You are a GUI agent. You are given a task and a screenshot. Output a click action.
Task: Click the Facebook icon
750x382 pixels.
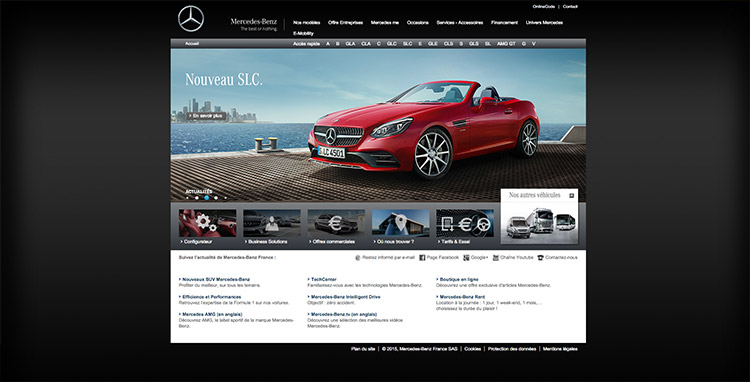[x=422, y=258]
